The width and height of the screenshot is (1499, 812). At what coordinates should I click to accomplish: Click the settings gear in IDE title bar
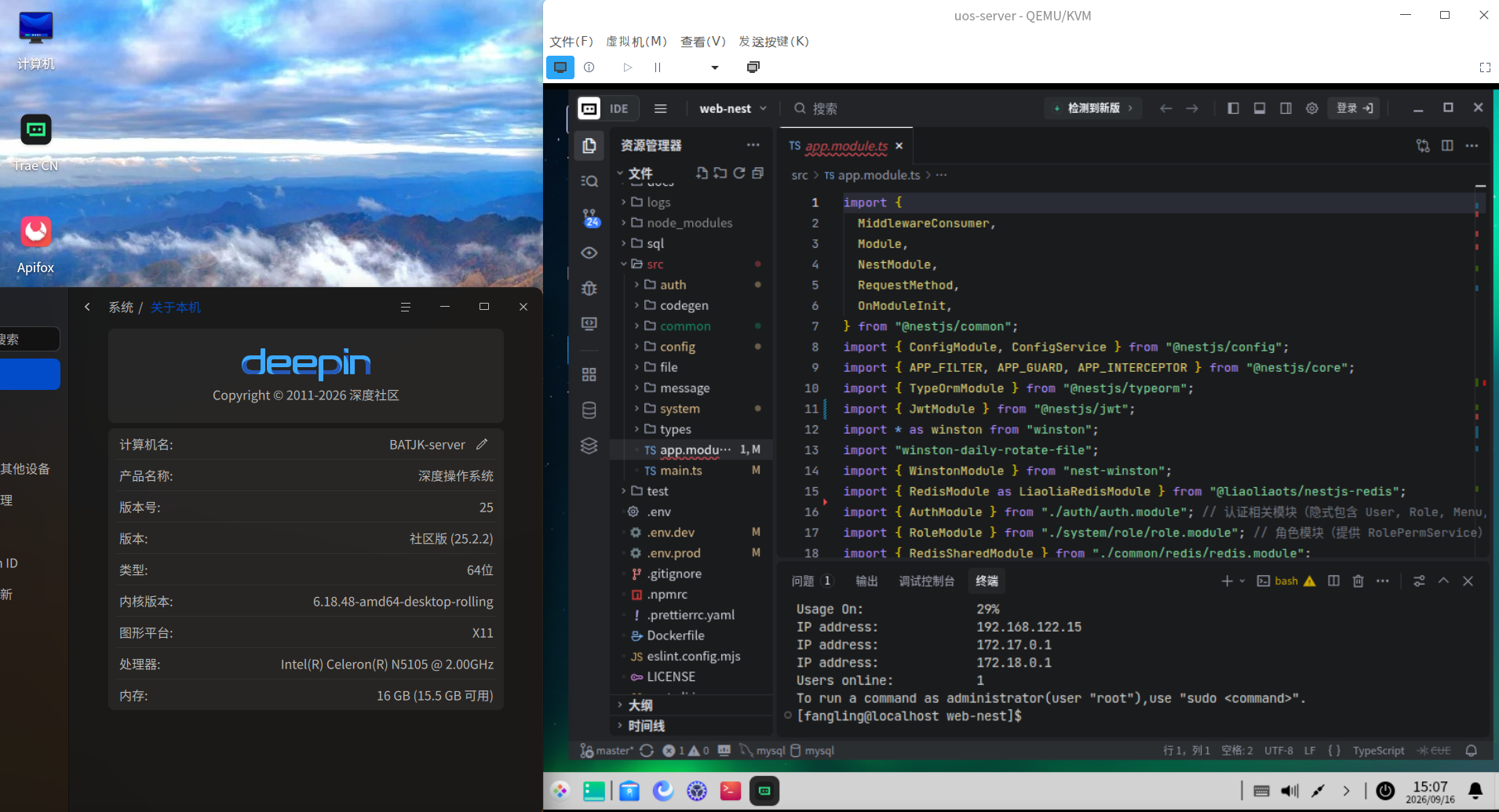[x=1311, y=108]
